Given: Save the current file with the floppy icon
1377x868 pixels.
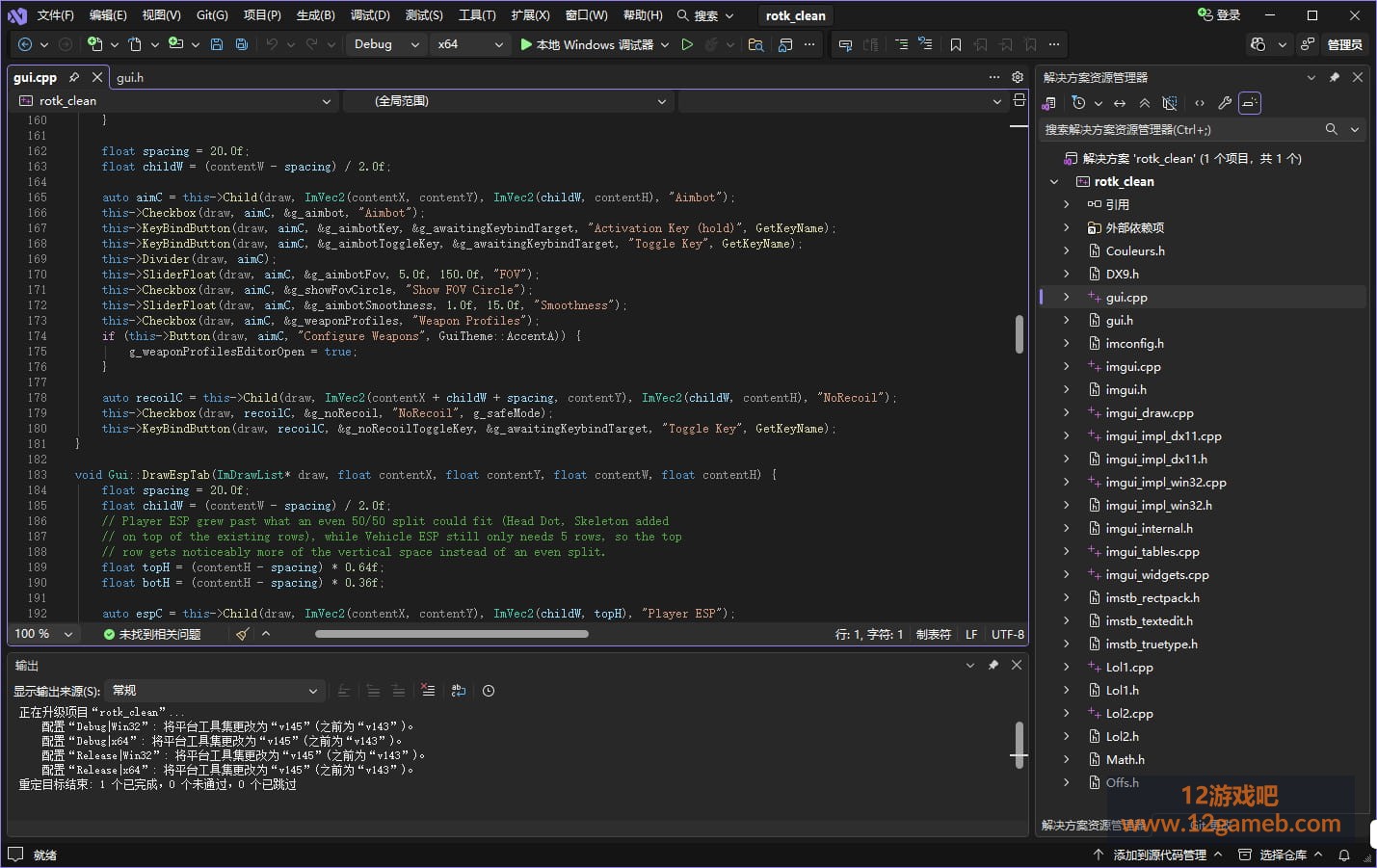Looking at the screenshot, I should click(x=217, y=44).
